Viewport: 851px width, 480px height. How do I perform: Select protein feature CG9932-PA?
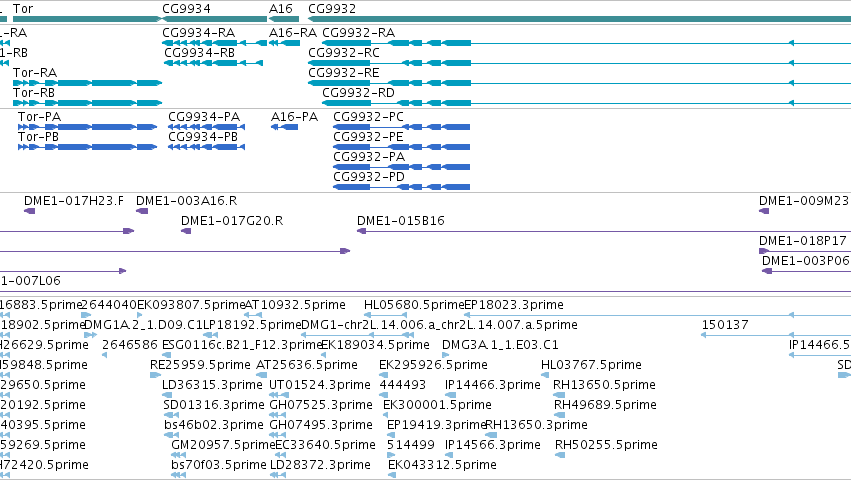[369, 157]
